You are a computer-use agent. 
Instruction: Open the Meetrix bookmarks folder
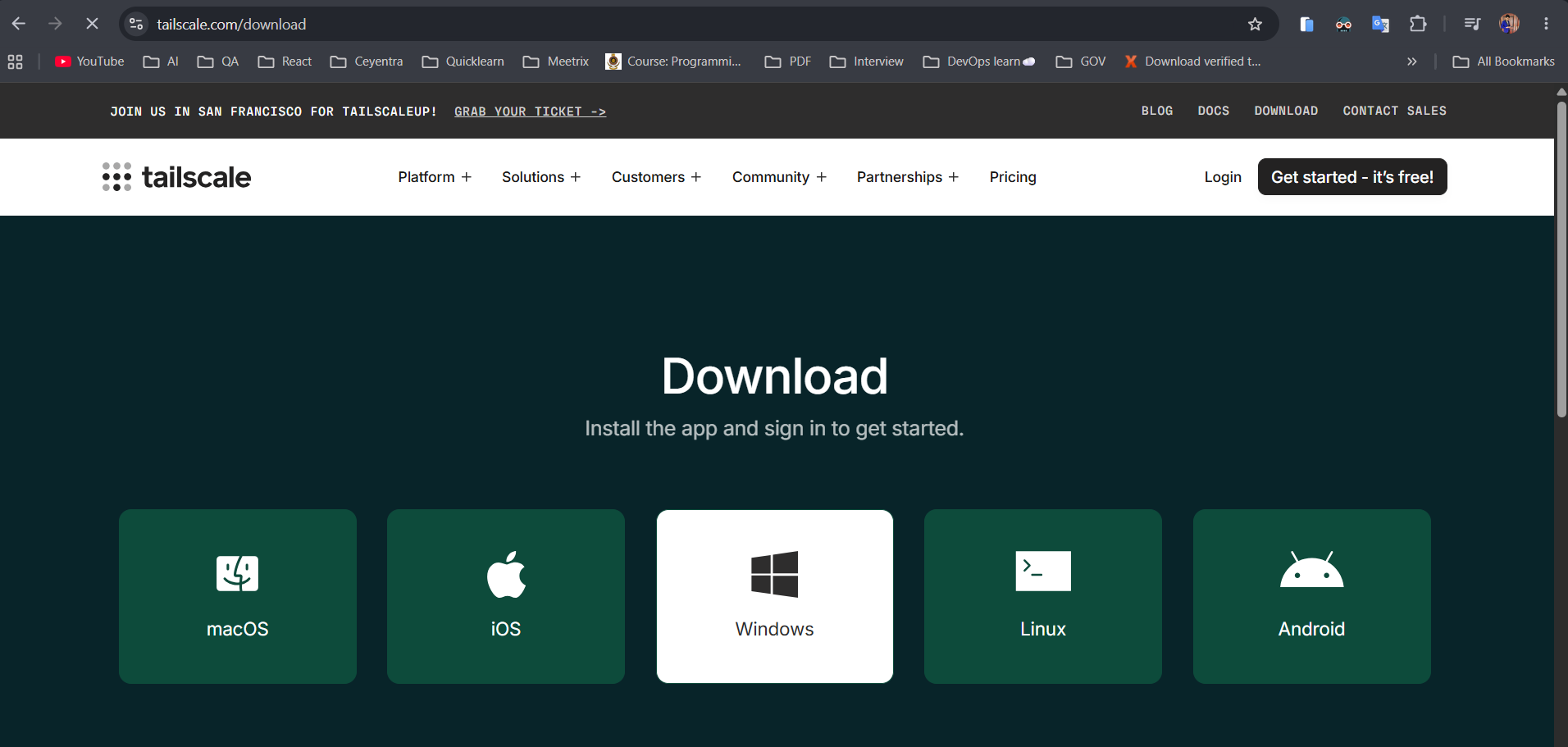coord(556,61)
